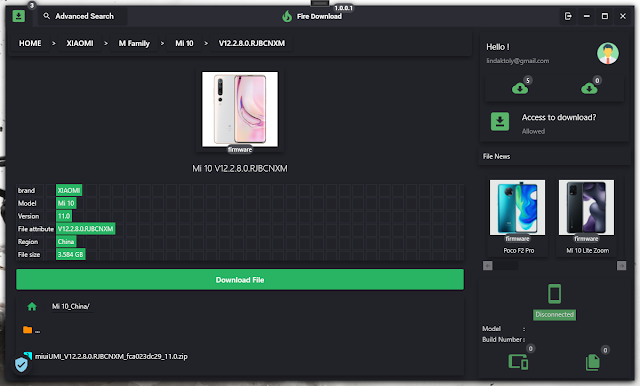Click the Mi 10 firmware thumbnail image
Screen dimensions: 640x386
point(240,109)
